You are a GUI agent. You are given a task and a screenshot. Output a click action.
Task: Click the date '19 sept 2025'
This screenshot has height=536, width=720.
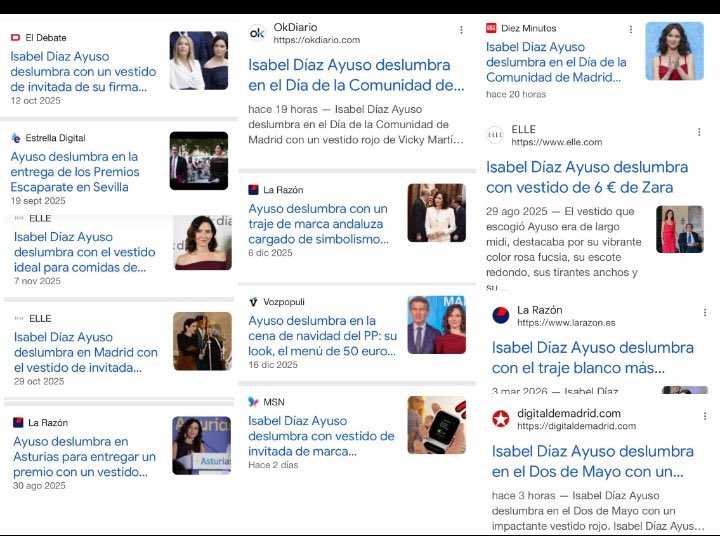(x=38, y=201)
